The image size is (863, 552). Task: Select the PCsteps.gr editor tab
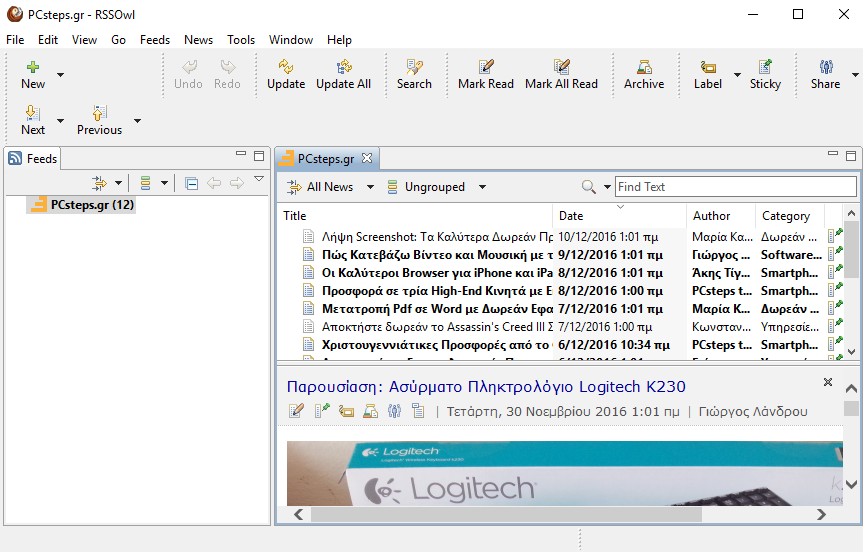[x=325, y=159]
